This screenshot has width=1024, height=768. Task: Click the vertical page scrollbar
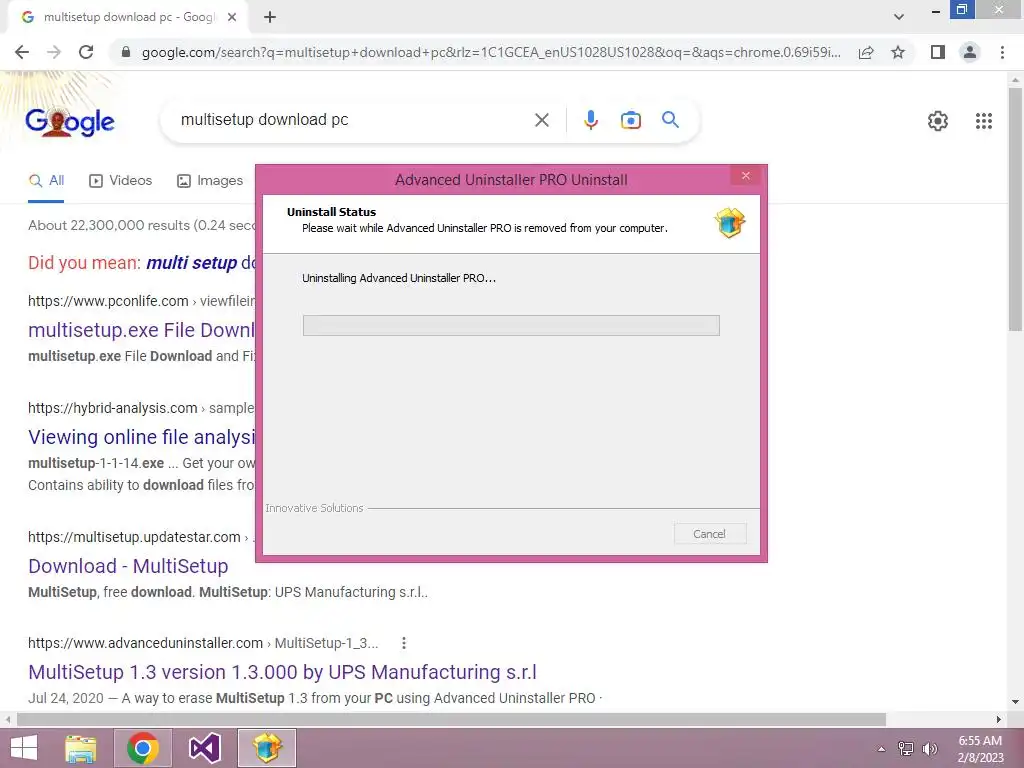pyautogui.click(x=1016, y=209)
